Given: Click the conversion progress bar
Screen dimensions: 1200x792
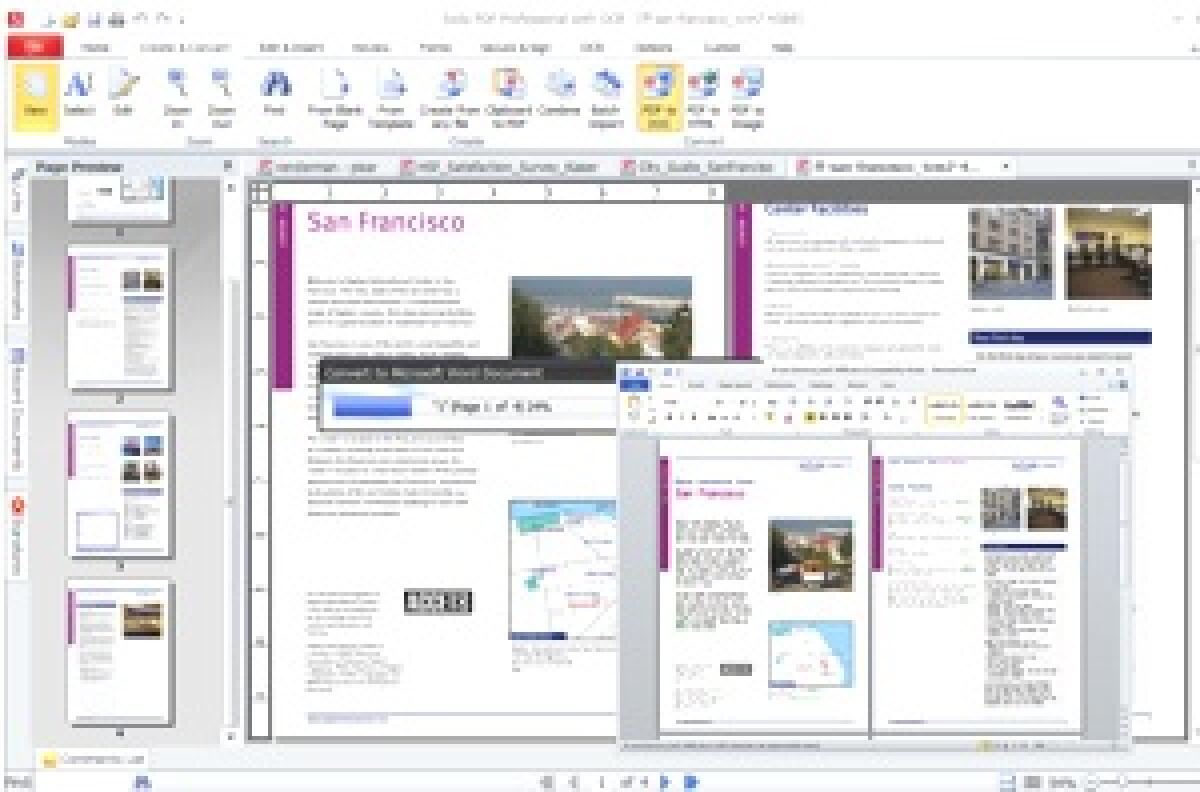Looking at the screenshot, I should [x=372, y=406].
